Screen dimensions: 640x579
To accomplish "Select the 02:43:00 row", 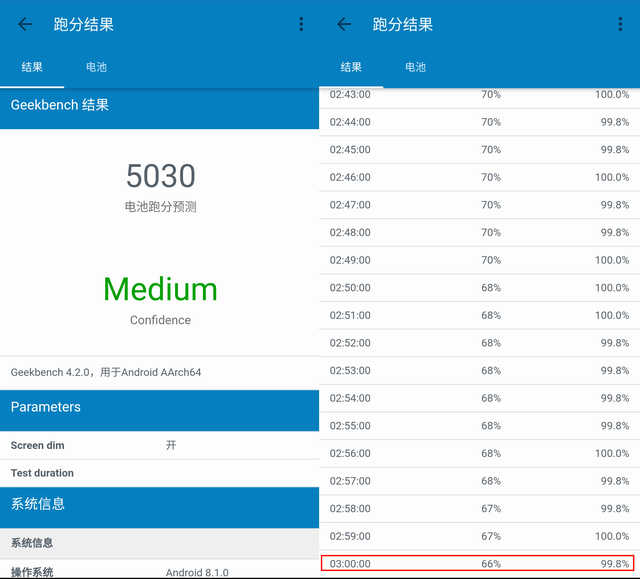I will coord(480,98).
